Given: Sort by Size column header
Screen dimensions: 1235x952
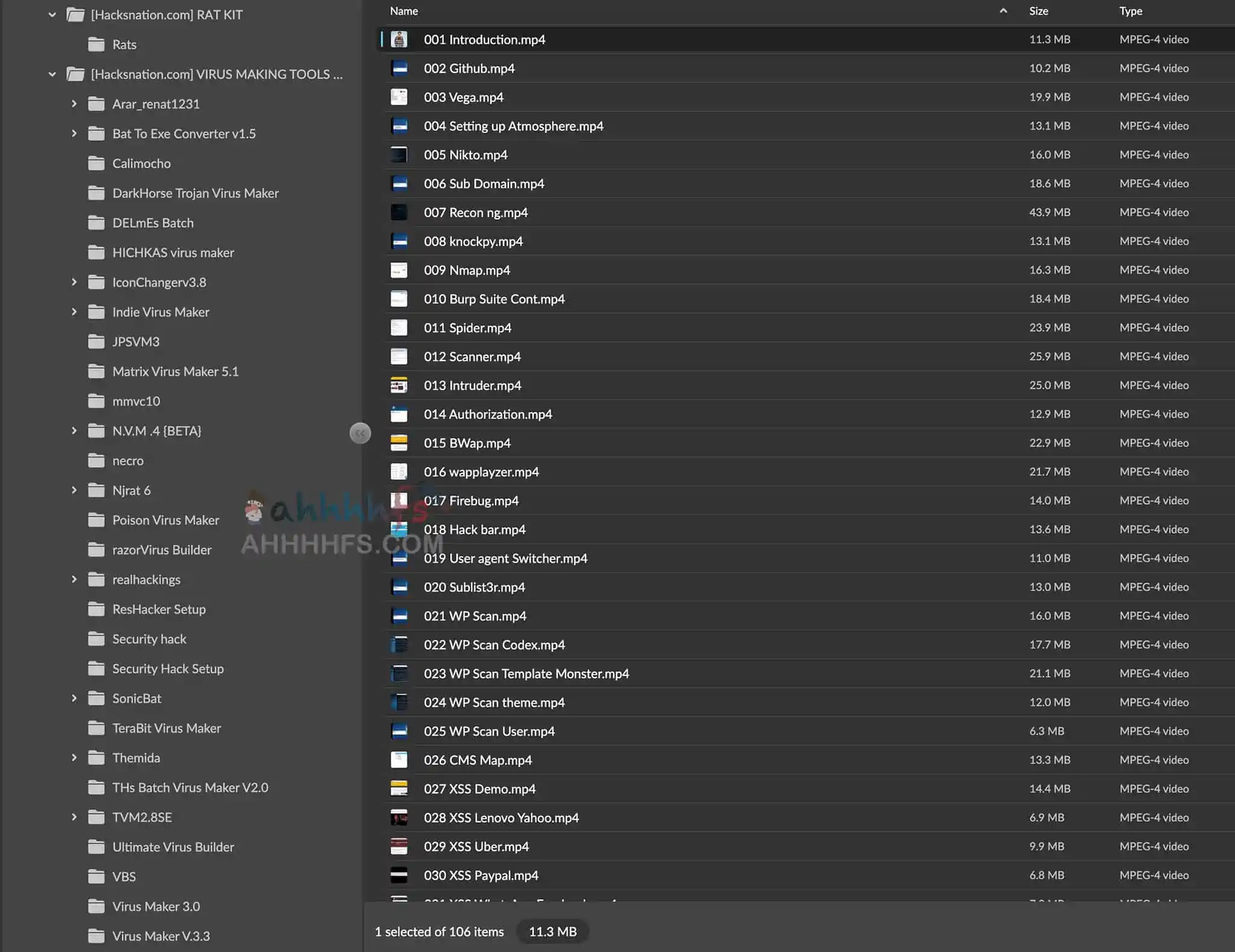Looking at the screenshot, I should tap(1038, 11).
